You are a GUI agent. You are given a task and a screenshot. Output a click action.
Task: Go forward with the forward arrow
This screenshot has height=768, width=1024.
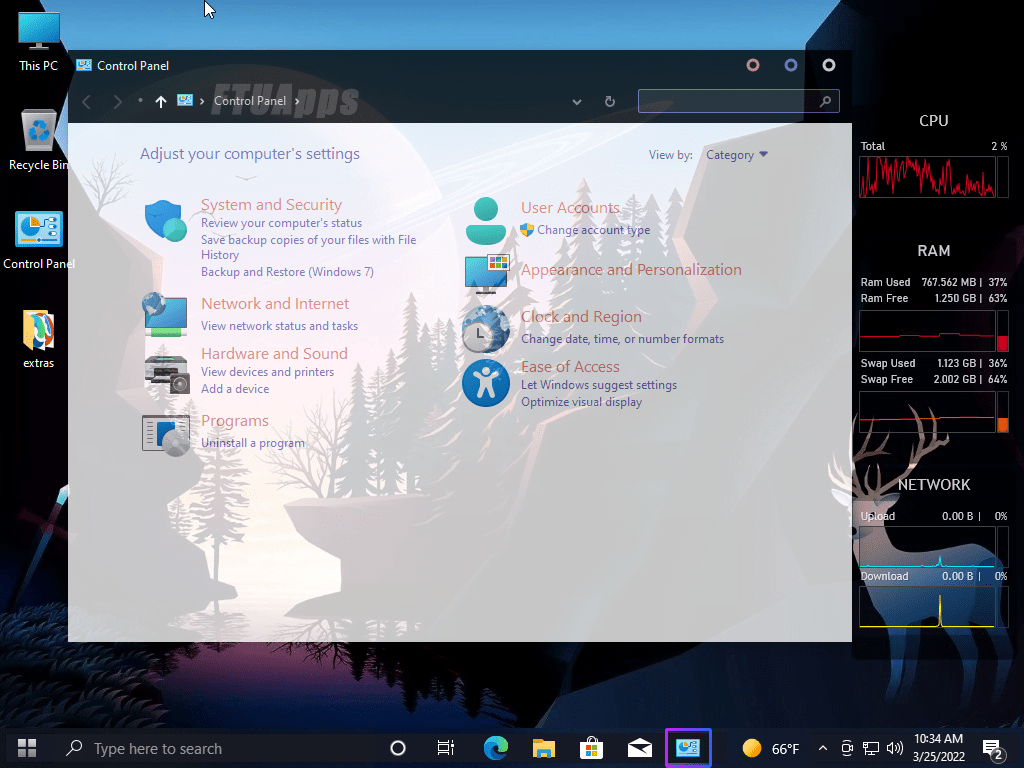tap(117, 102)
